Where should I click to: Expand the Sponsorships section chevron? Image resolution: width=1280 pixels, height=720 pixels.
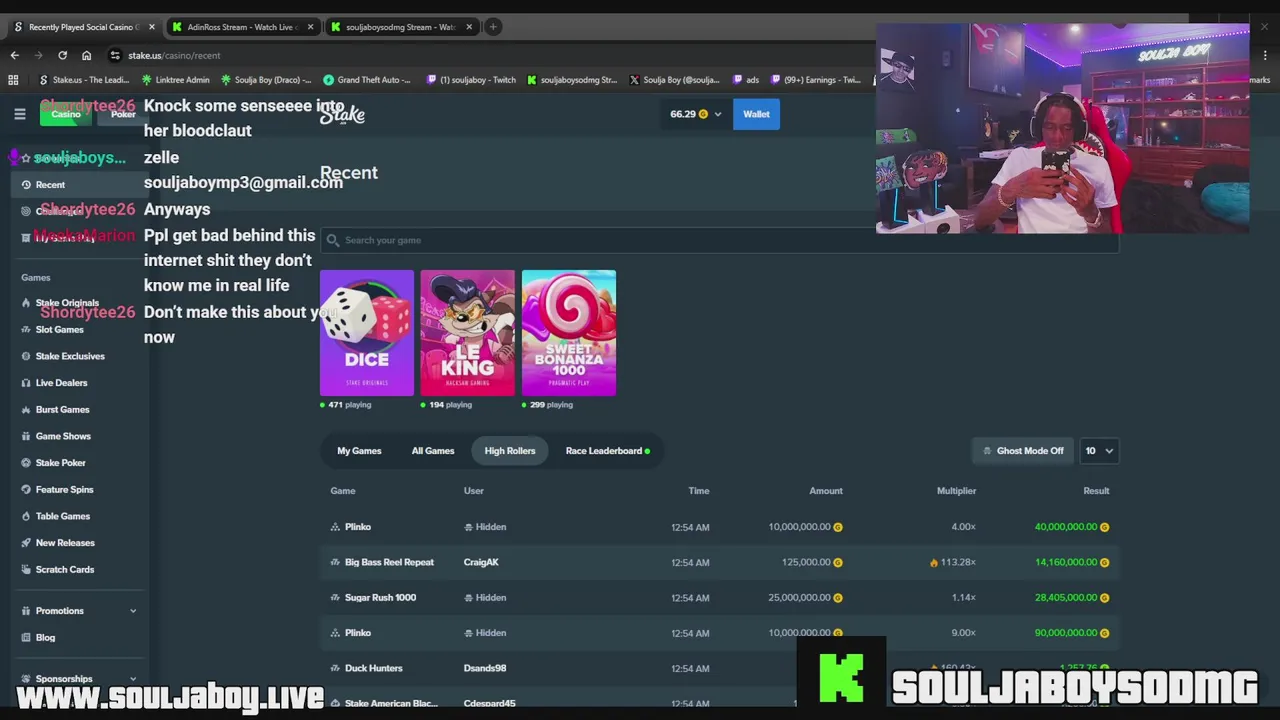pyautogui.click(x=132, y=679)
